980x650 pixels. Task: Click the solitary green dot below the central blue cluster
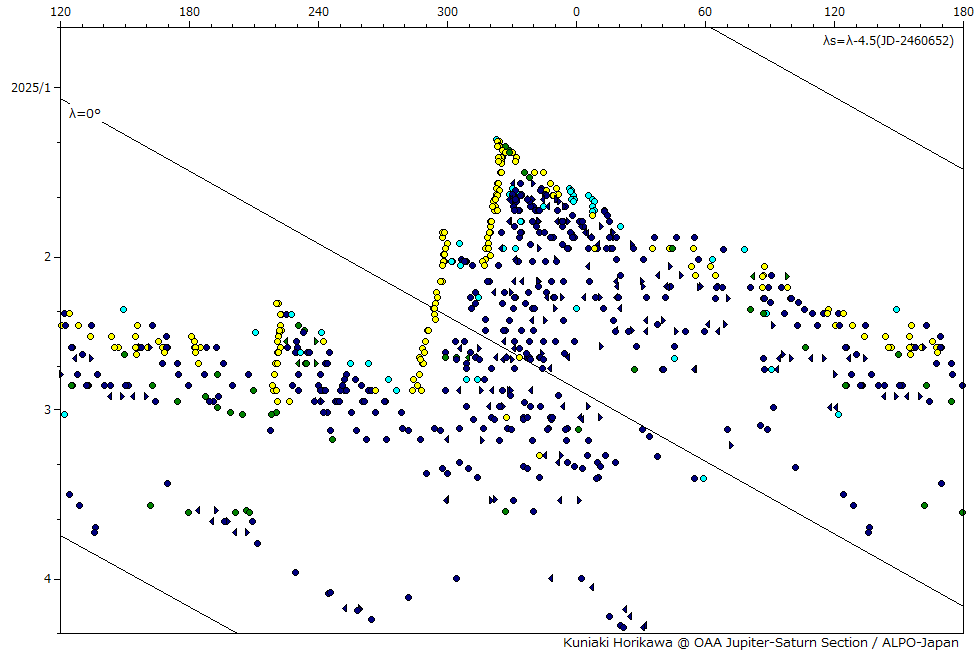point(505,511)
